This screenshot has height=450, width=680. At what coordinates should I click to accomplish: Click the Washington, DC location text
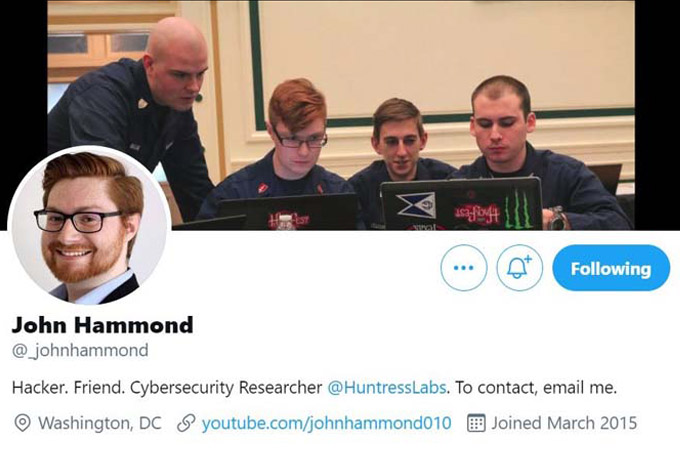[x=100, y=423]
